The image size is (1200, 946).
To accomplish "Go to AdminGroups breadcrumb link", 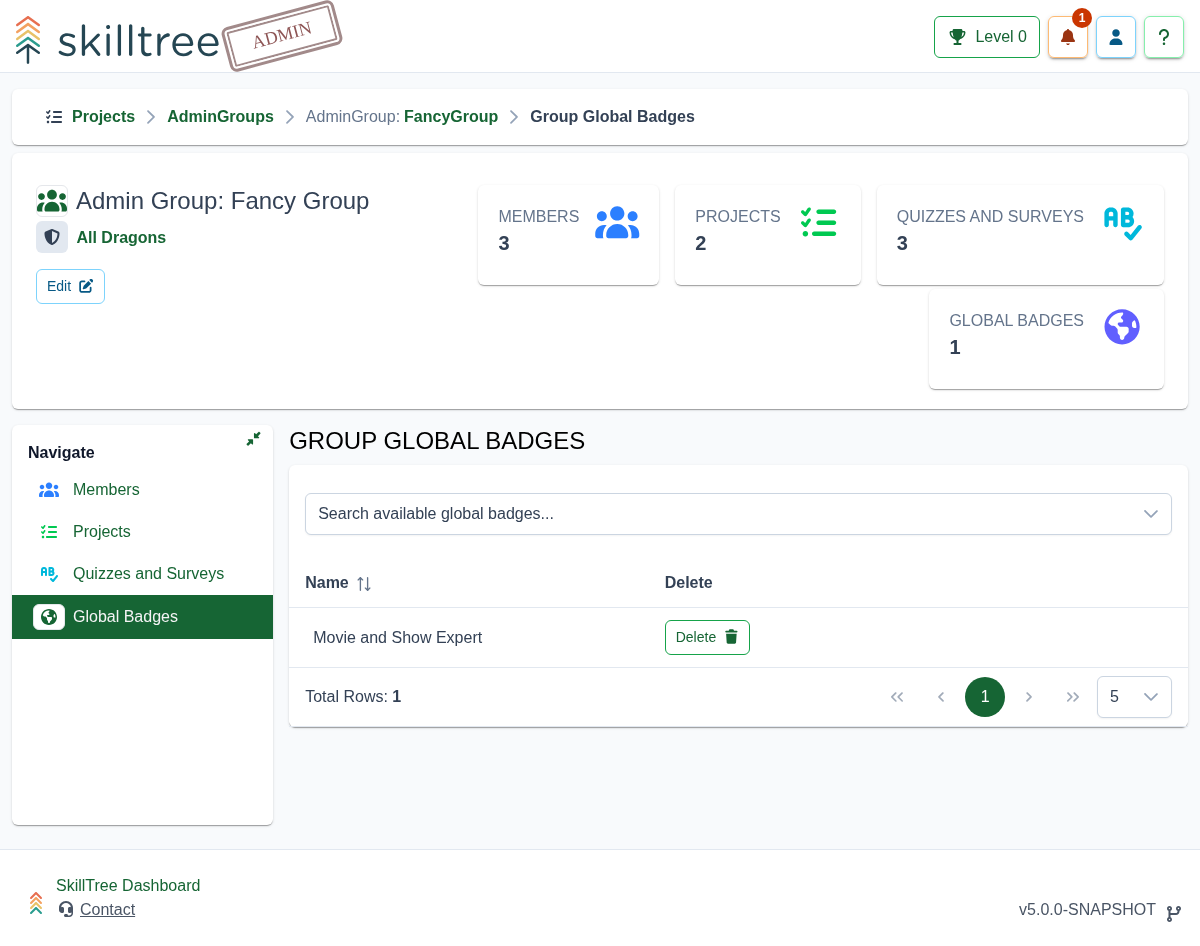I will pyautogui.click(x=220, y=117).
